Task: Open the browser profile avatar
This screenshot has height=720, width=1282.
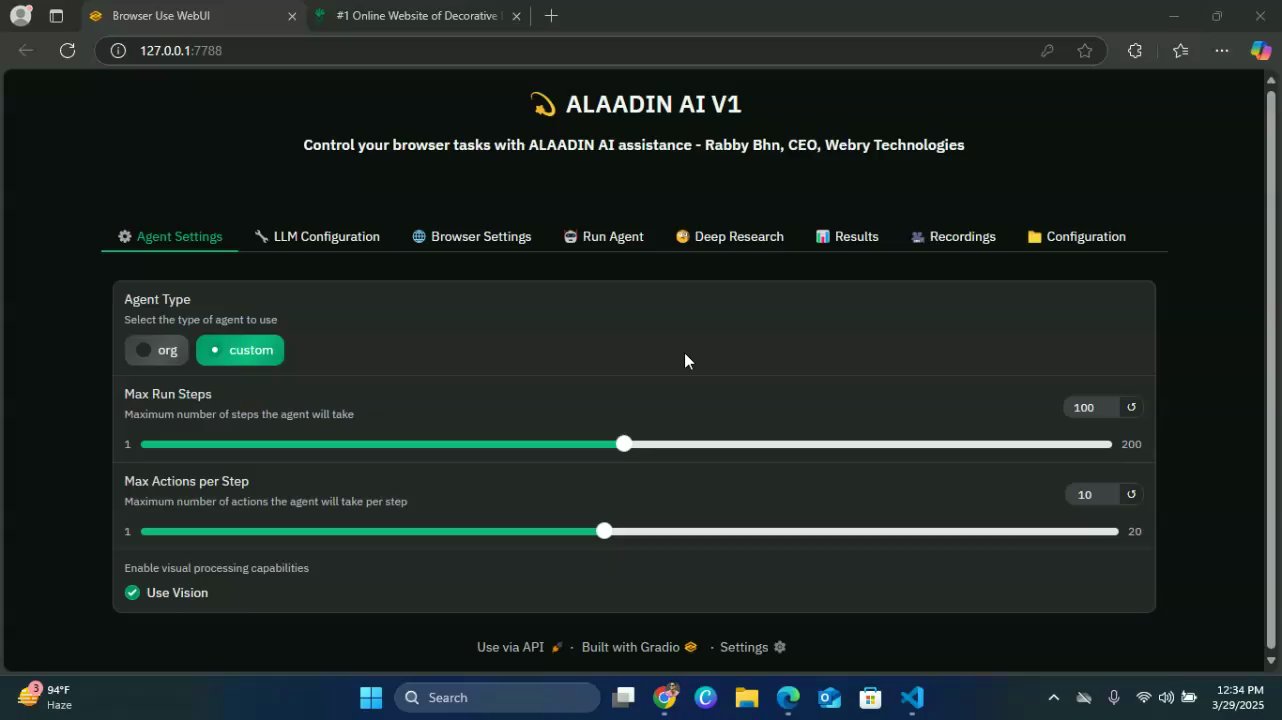Action: pos(20,16)
